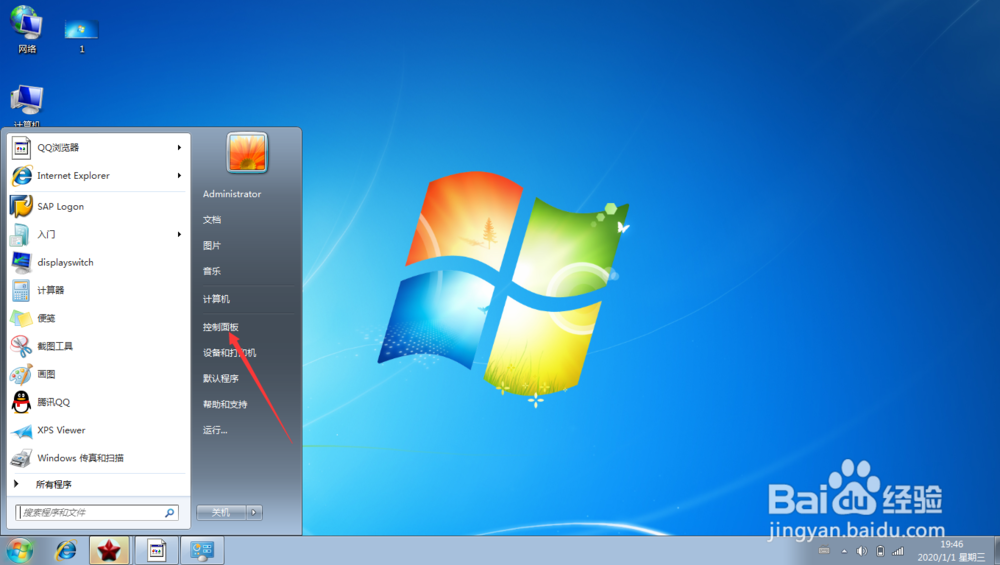Click the red star taskbar app
Viewport: 1000px width, 565px height.
click(x=109, y=550)
